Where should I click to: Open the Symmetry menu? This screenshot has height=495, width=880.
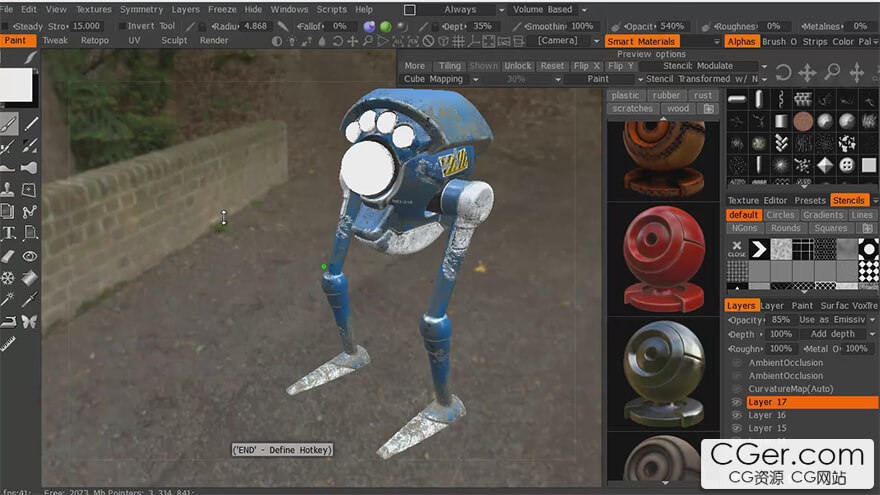click(141, 10)
